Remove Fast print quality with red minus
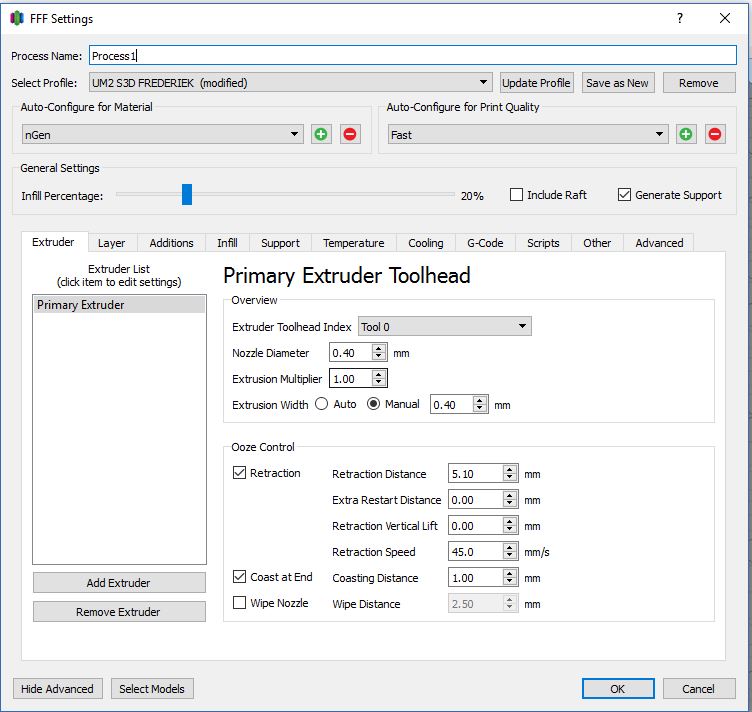Screen dimensions: 752x712 [x=715, y=134]
